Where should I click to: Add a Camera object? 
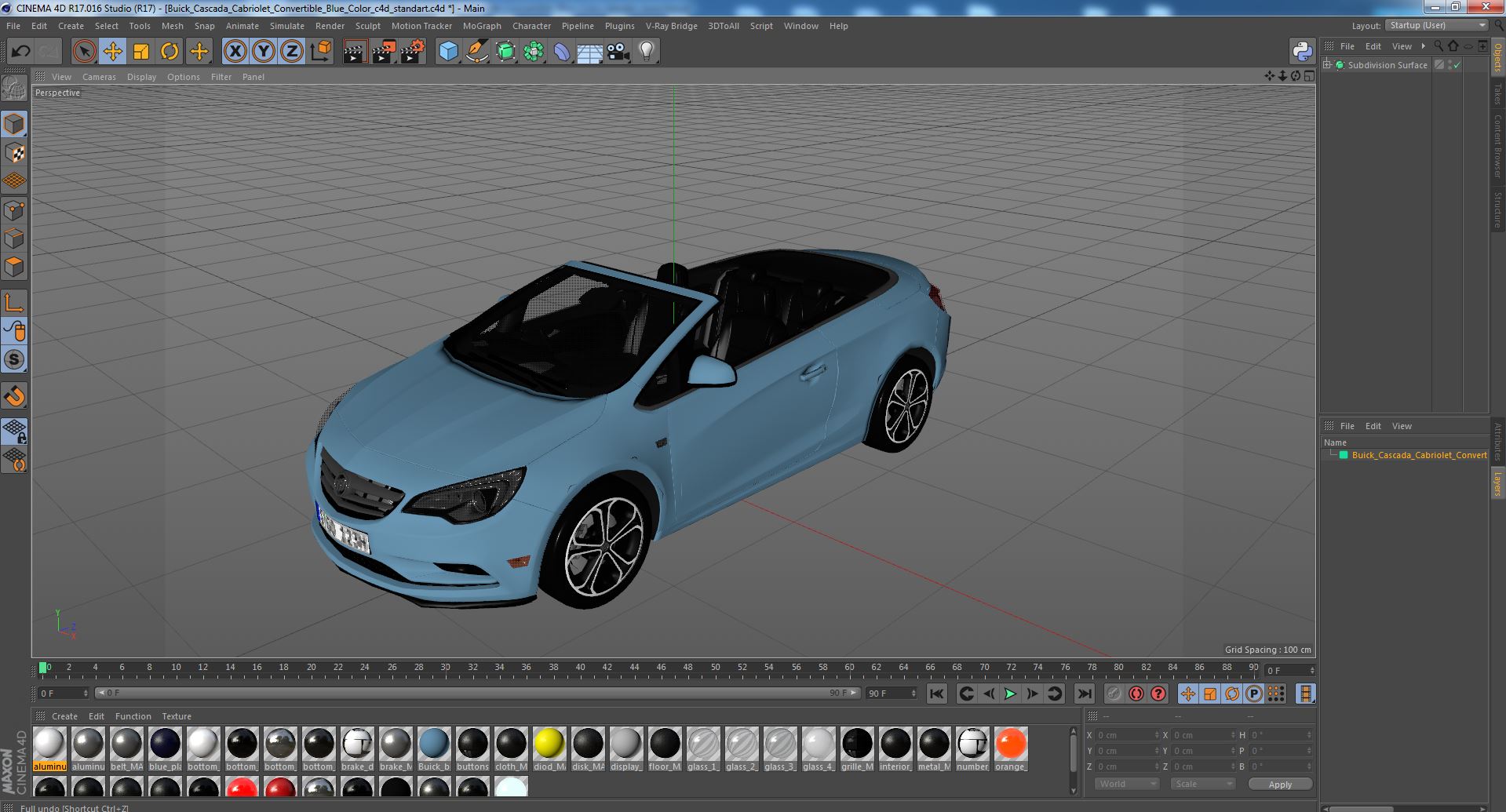(618, 52)
